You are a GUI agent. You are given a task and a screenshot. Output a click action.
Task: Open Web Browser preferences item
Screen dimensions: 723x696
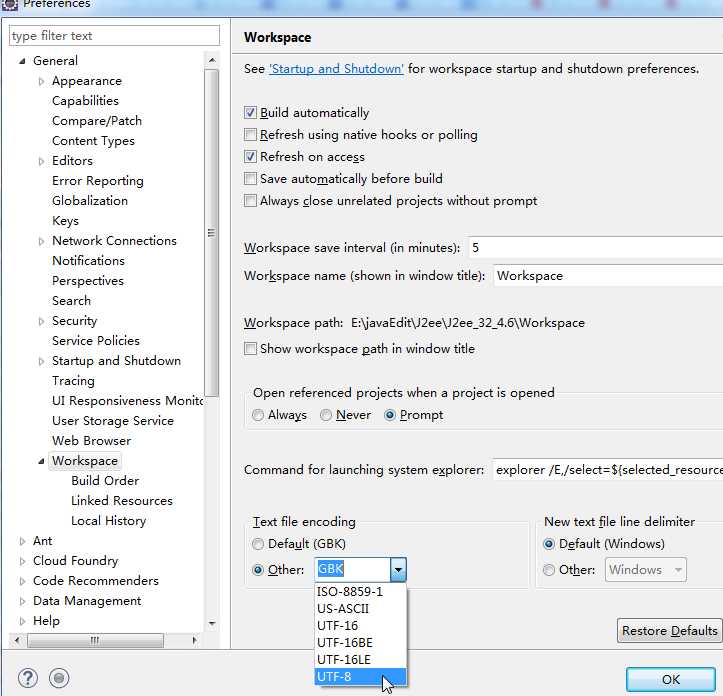[91, 441]
